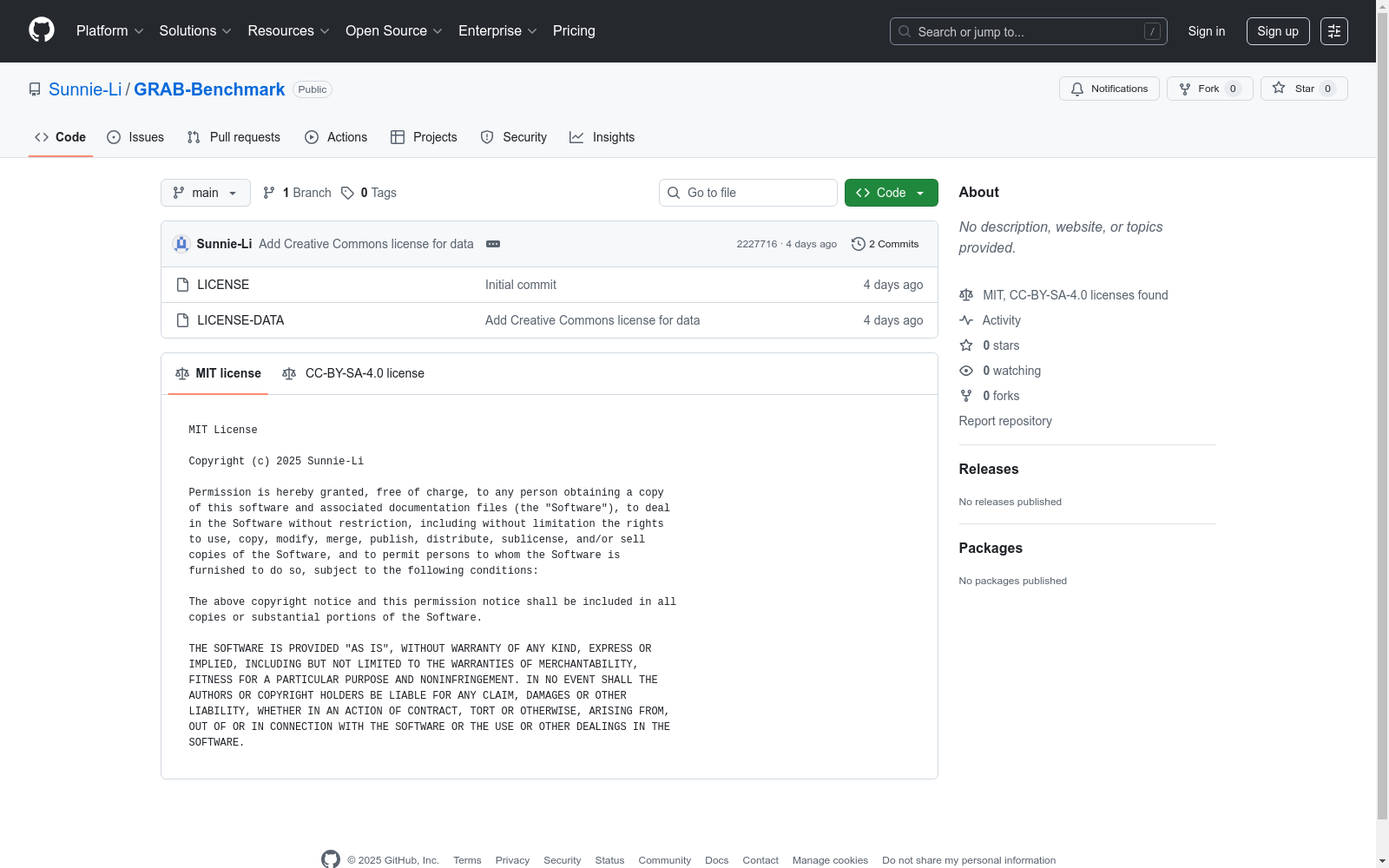Select the CC-BY-SA-4.0 license tab
This screenshot has width=1389, height=868.
(353, 373)
